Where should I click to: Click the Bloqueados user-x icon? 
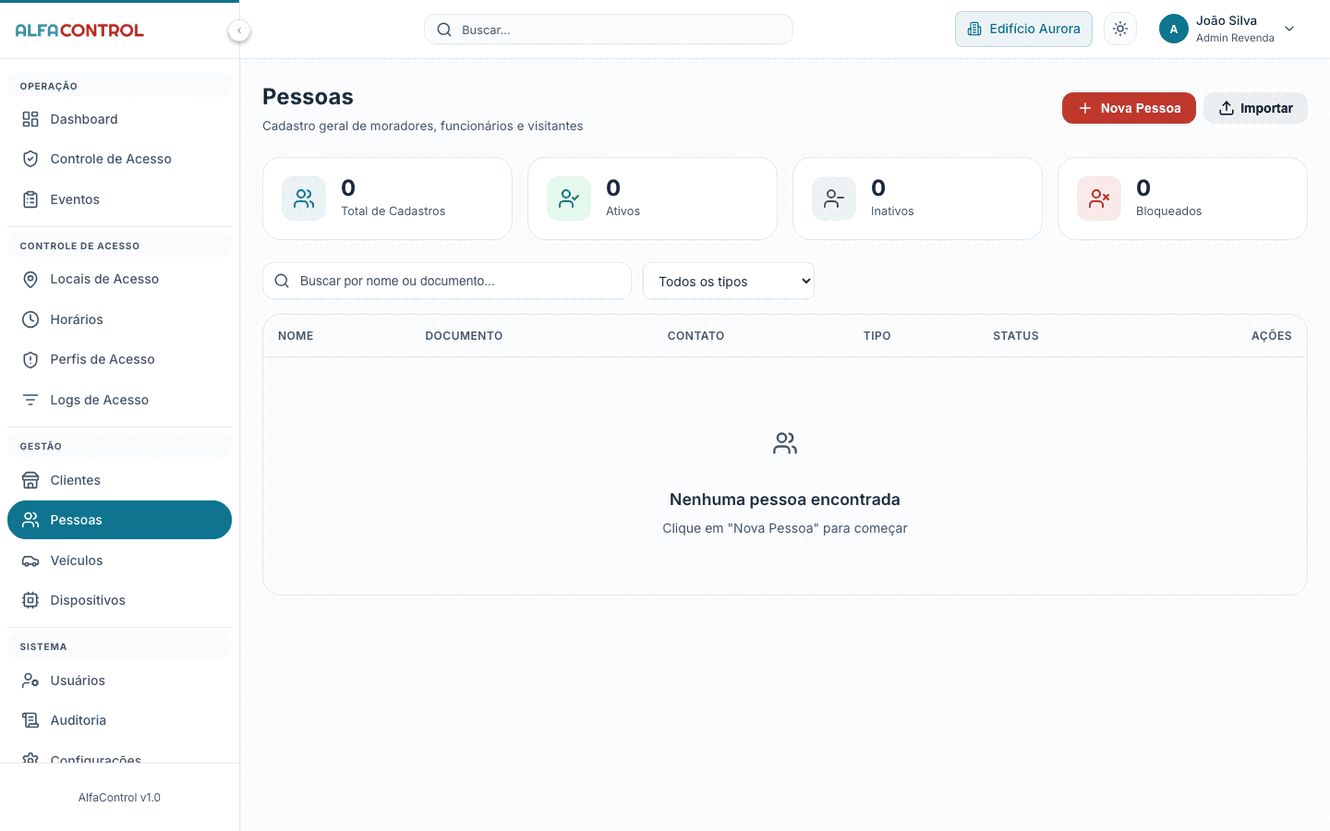[x=1099, y=198]
